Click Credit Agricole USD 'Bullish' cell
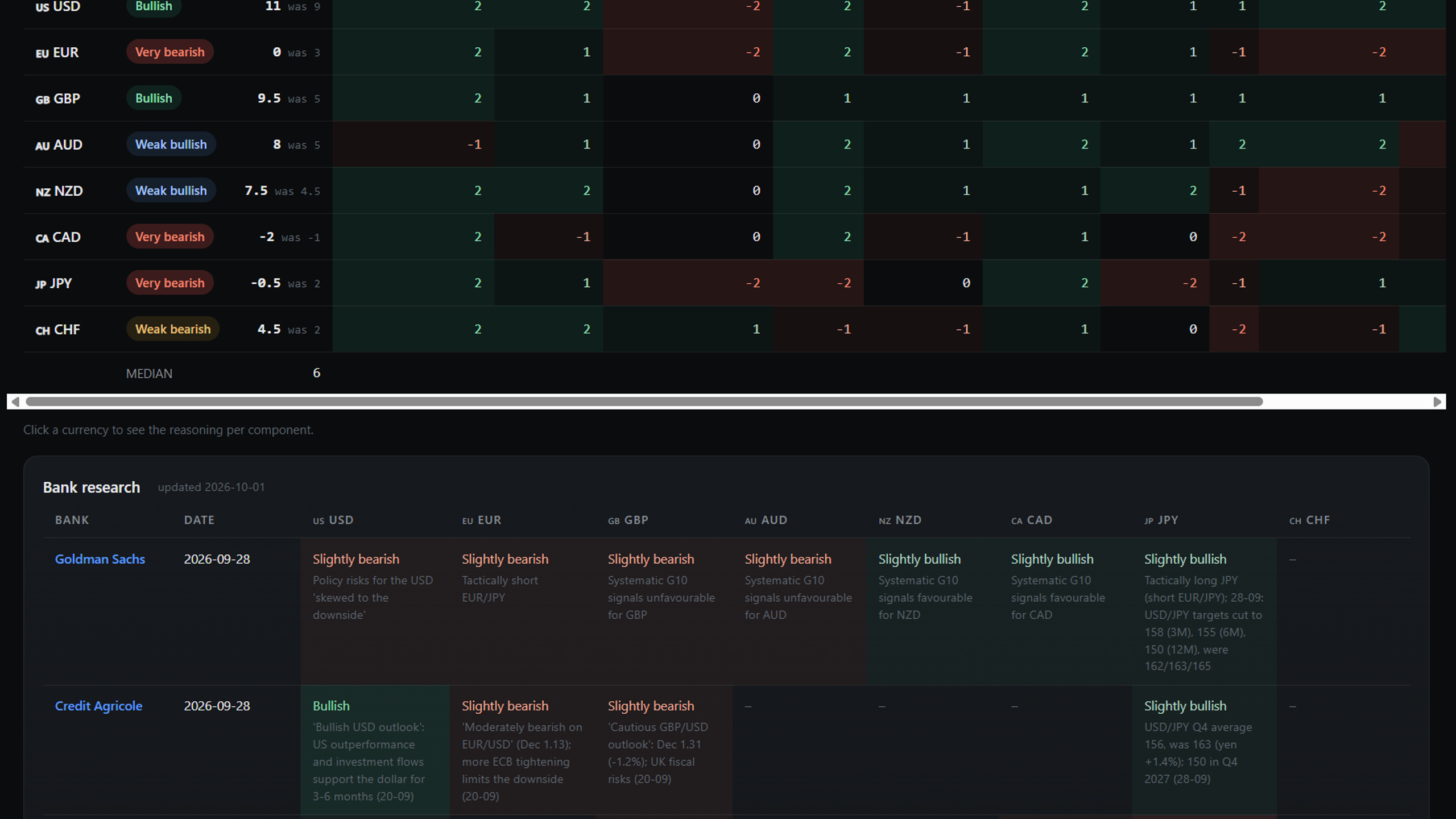The image size is (1456, 819). coord(375,750)
